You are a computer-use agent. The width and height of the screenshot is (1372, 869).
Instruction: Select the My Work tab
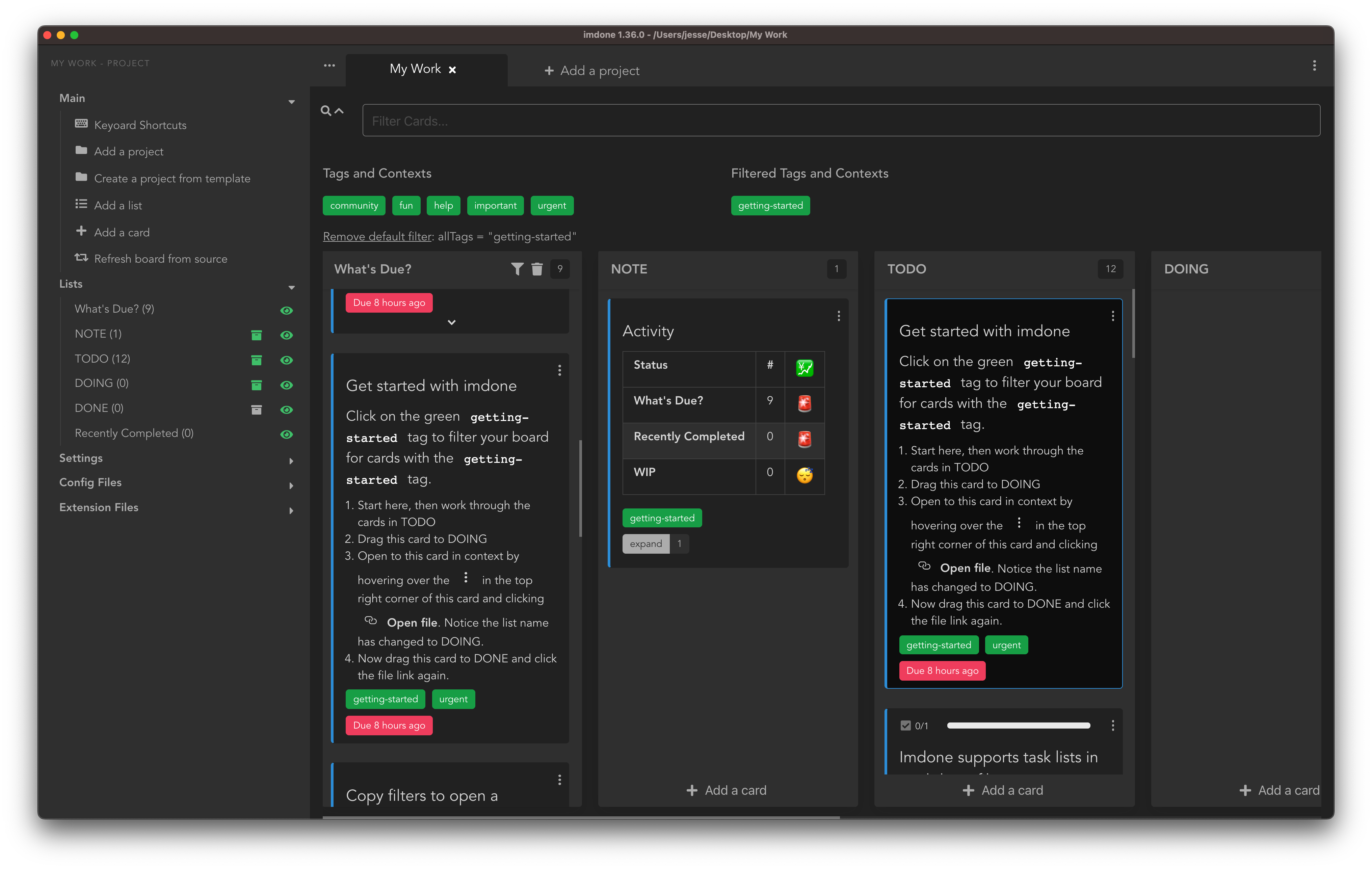426,70
